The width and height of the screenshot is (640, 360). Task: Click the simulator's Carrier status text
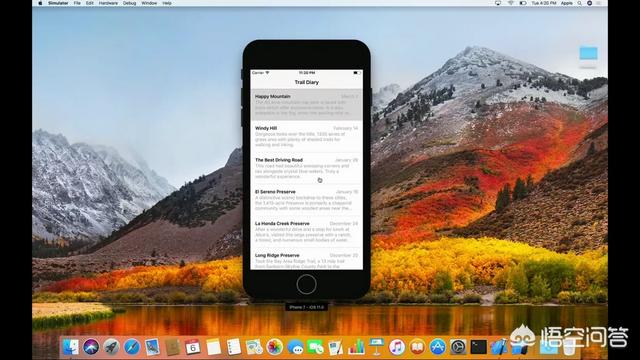click(258, 73)
